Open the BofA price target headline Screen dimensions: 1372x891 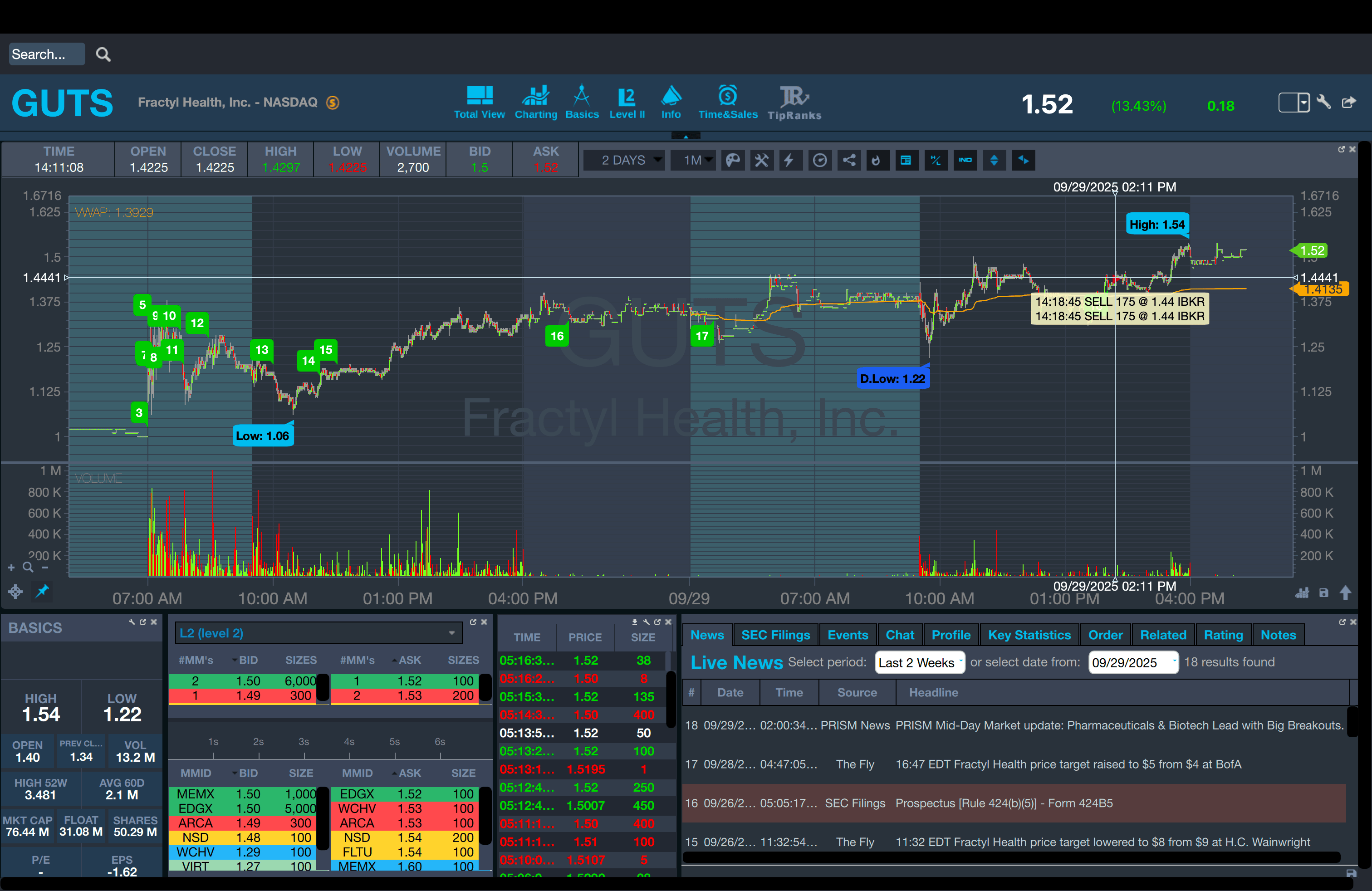tap(1068, 764)
